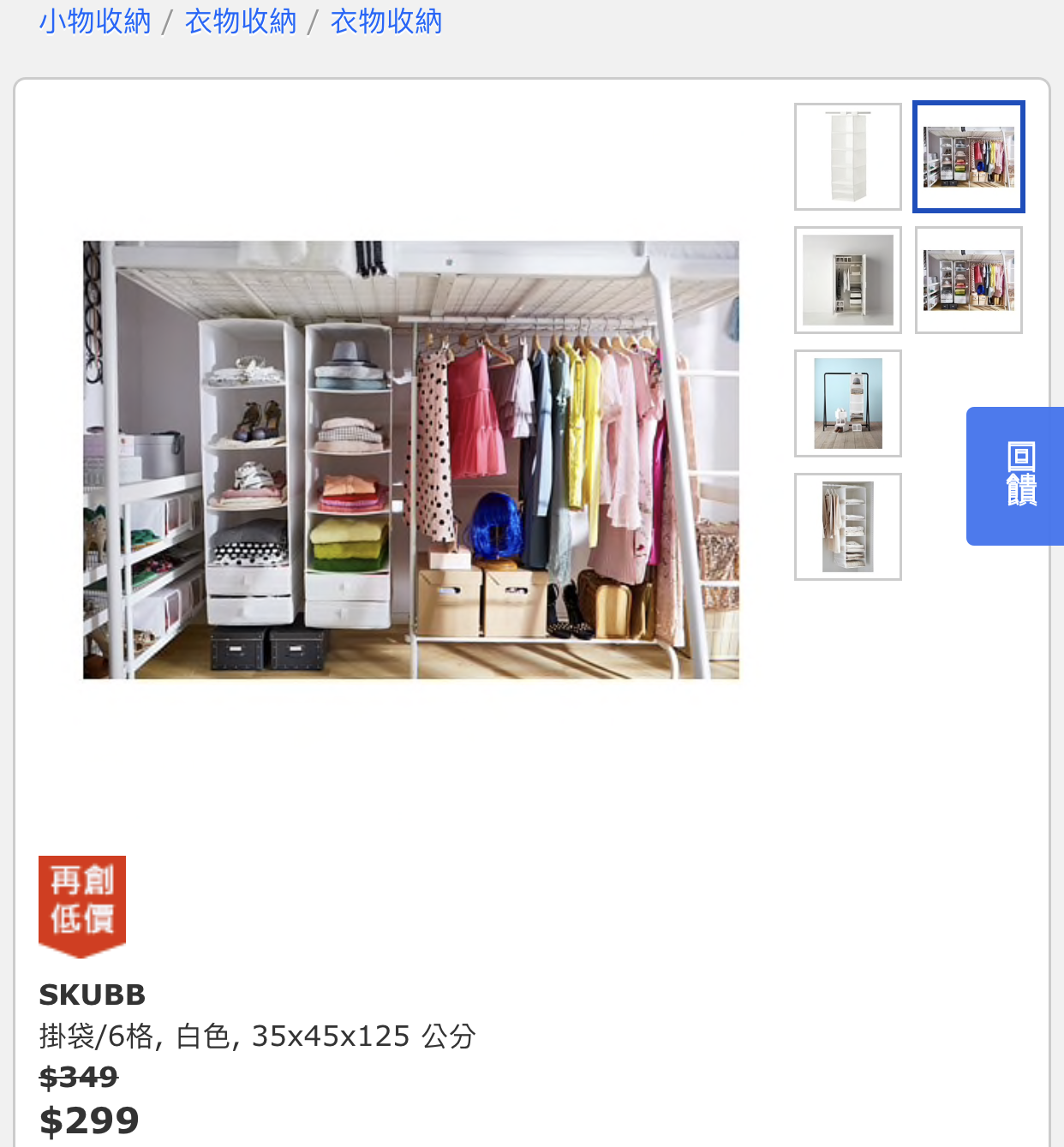Select the highlighted wardrobe scene thumbnail
Image resolution: width=1064 pixels, height=1147 pixels.
[969, 157]
